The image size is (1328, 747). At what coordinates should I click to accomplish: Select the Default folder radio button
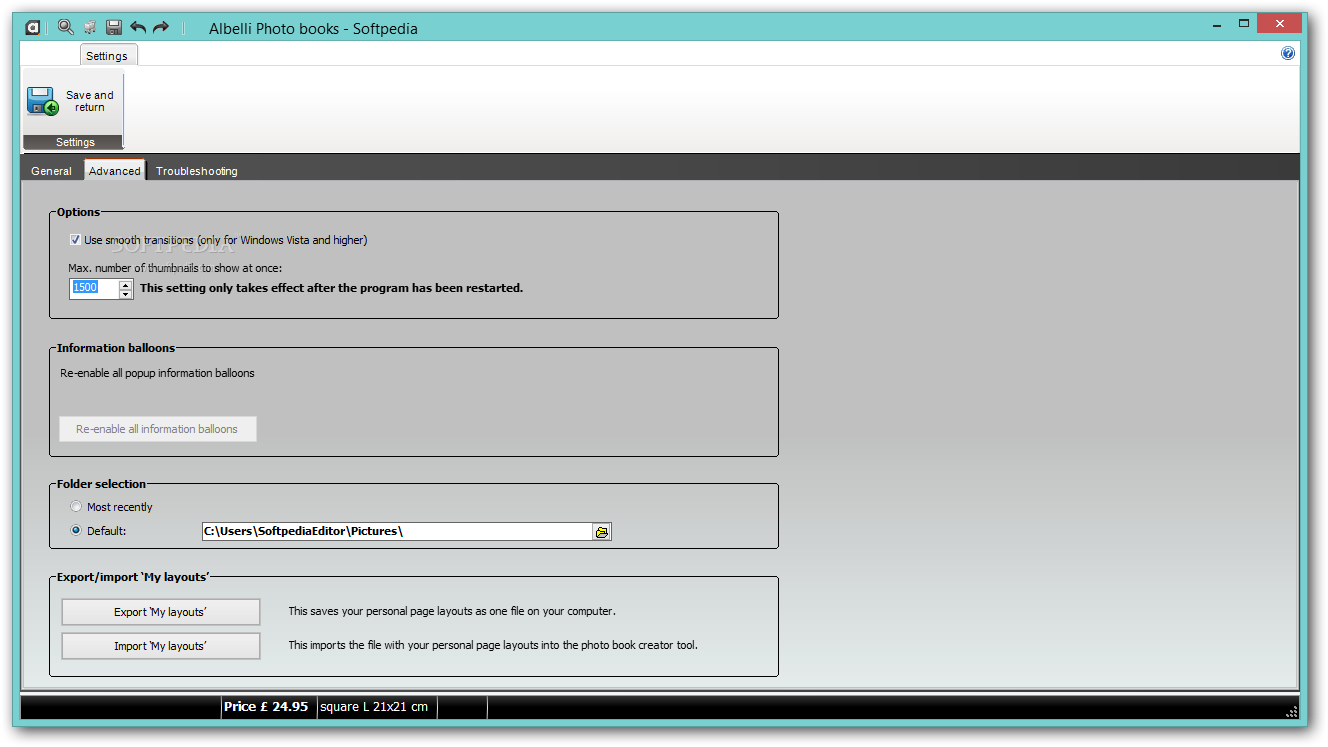(76, 531)
